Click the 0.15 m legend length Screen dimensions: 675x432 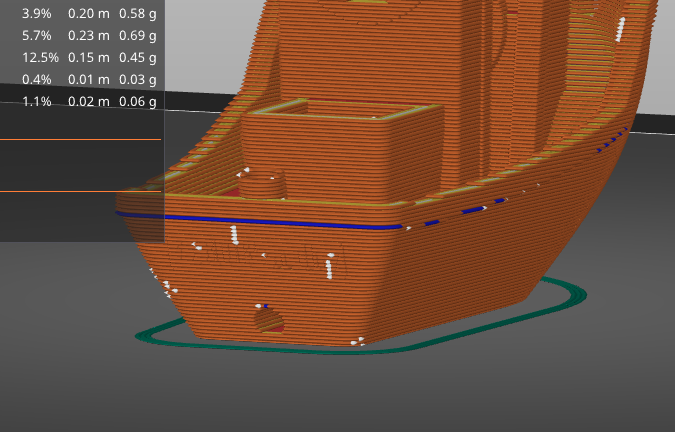[89, 58]
